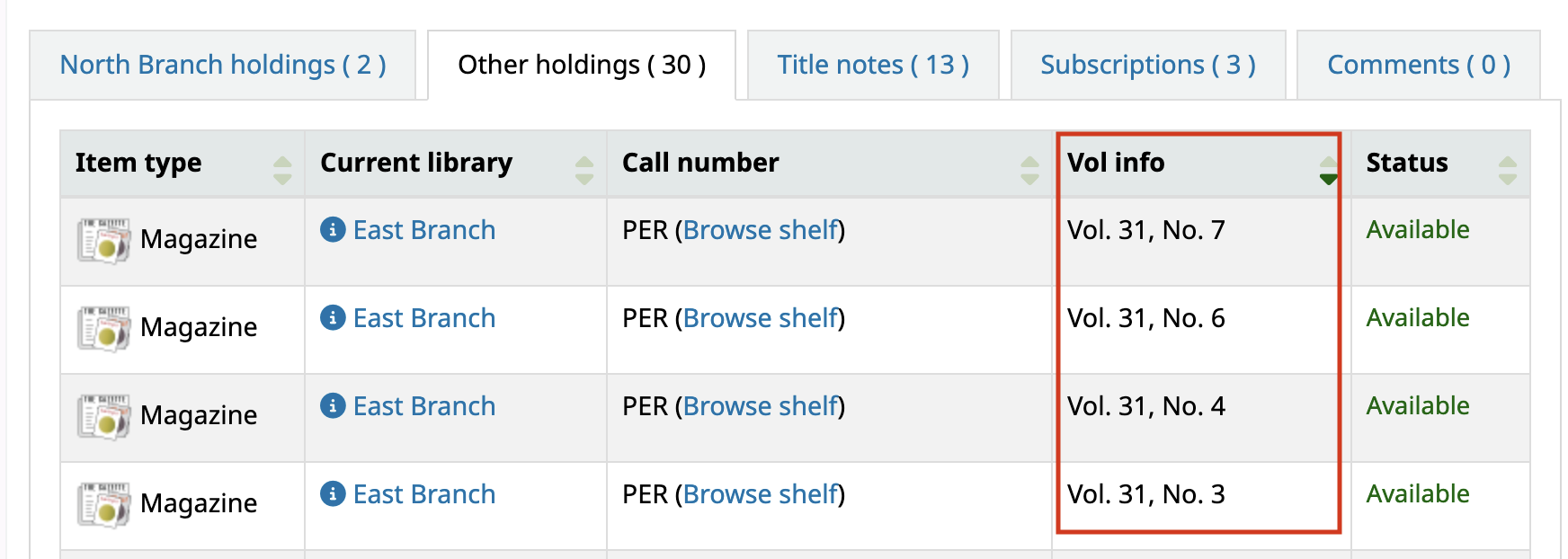1568x559 pixels.
Task: Open the Subscriptions tab
Action: click(x=1147, y=65)
